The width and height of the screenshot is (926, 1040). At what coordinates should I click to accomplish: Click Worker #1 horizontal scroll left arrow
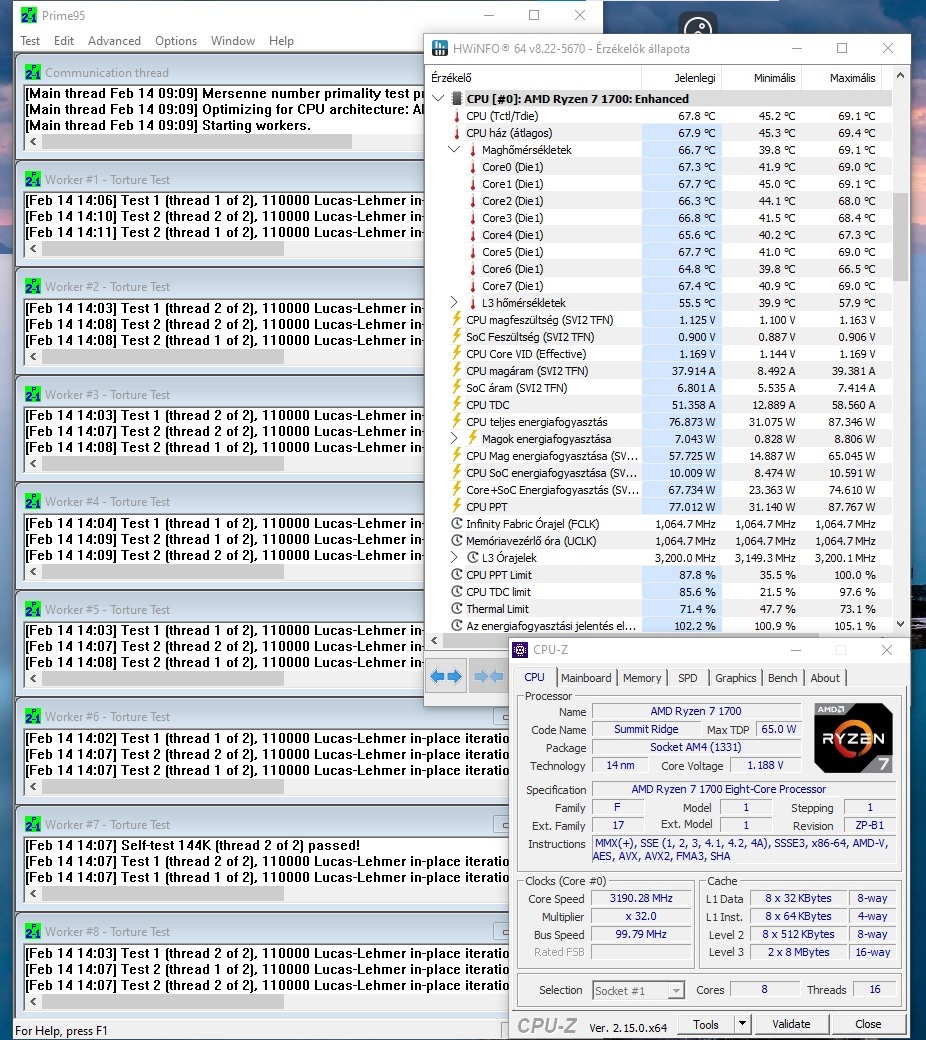click(33, 249)
